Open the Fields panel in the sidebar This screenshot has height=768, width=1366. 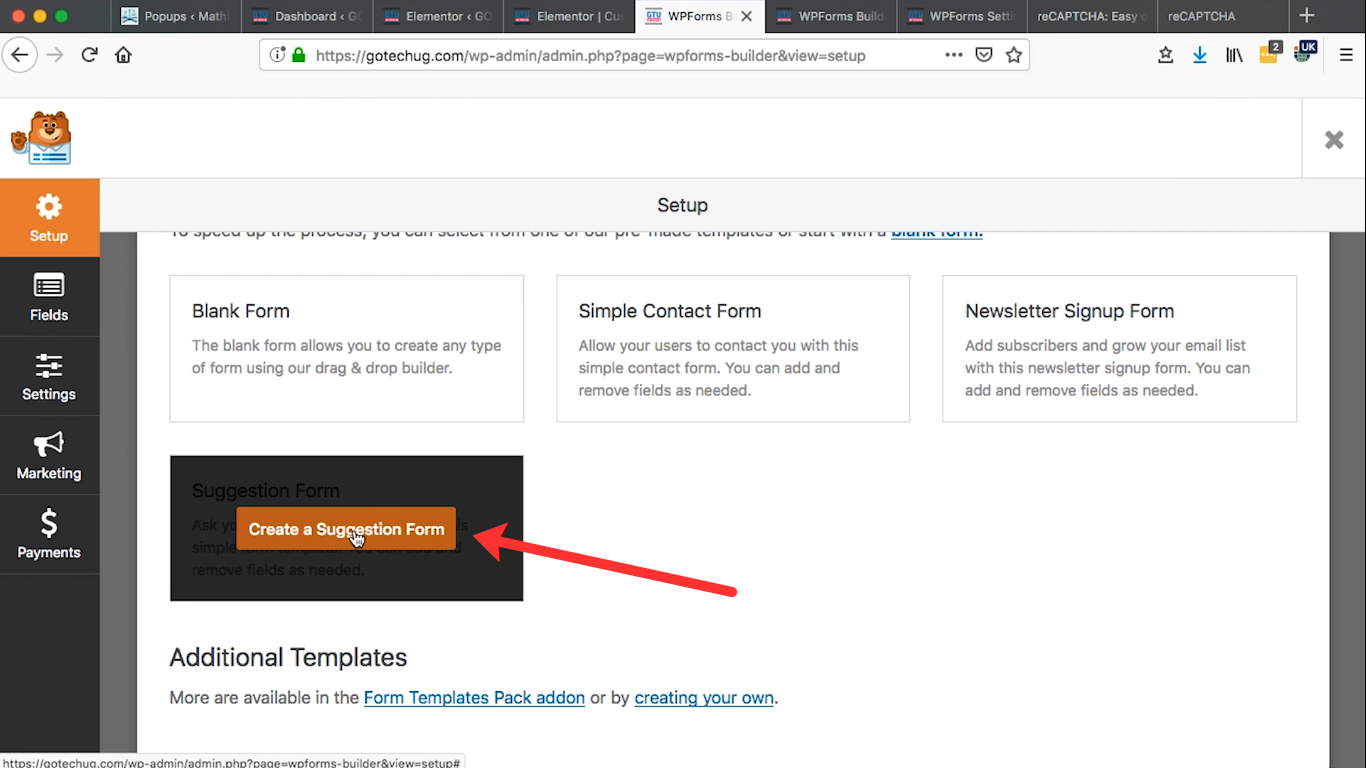coord(49,297)
